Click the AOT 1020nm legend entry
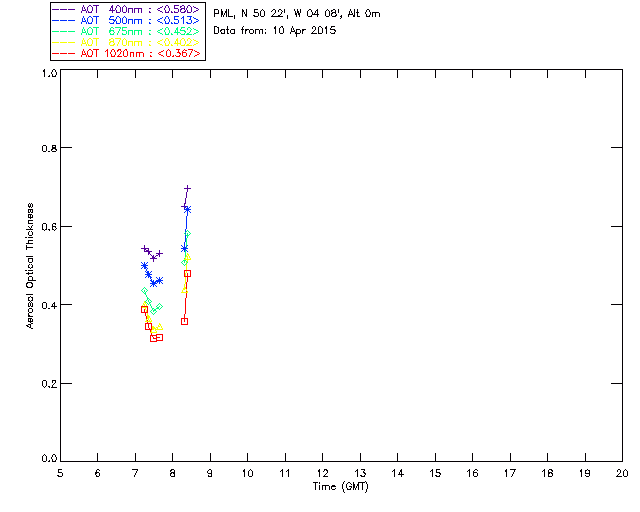640x512 pixels. pos(127,53)
